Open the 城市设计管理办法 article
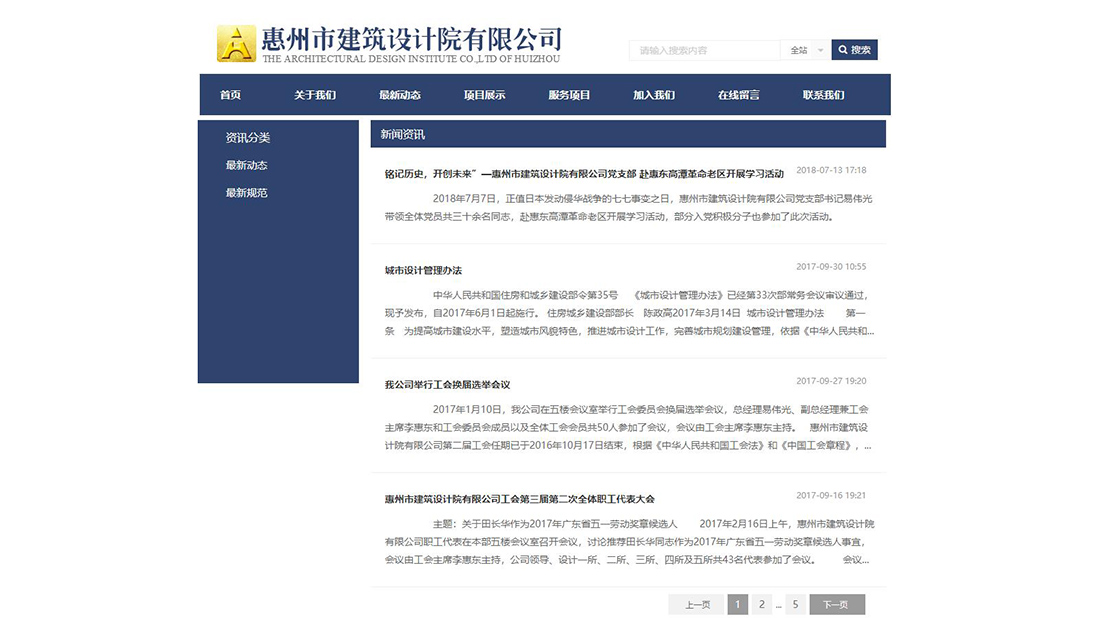1100x618 pixels. coord(423,270)
